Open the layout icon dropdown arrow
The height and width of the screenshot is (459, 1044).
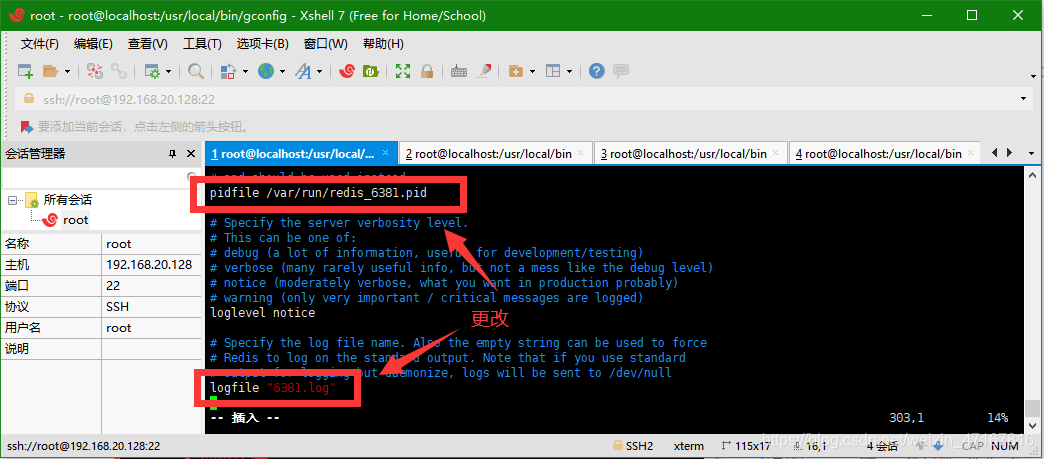coord(569,71)
